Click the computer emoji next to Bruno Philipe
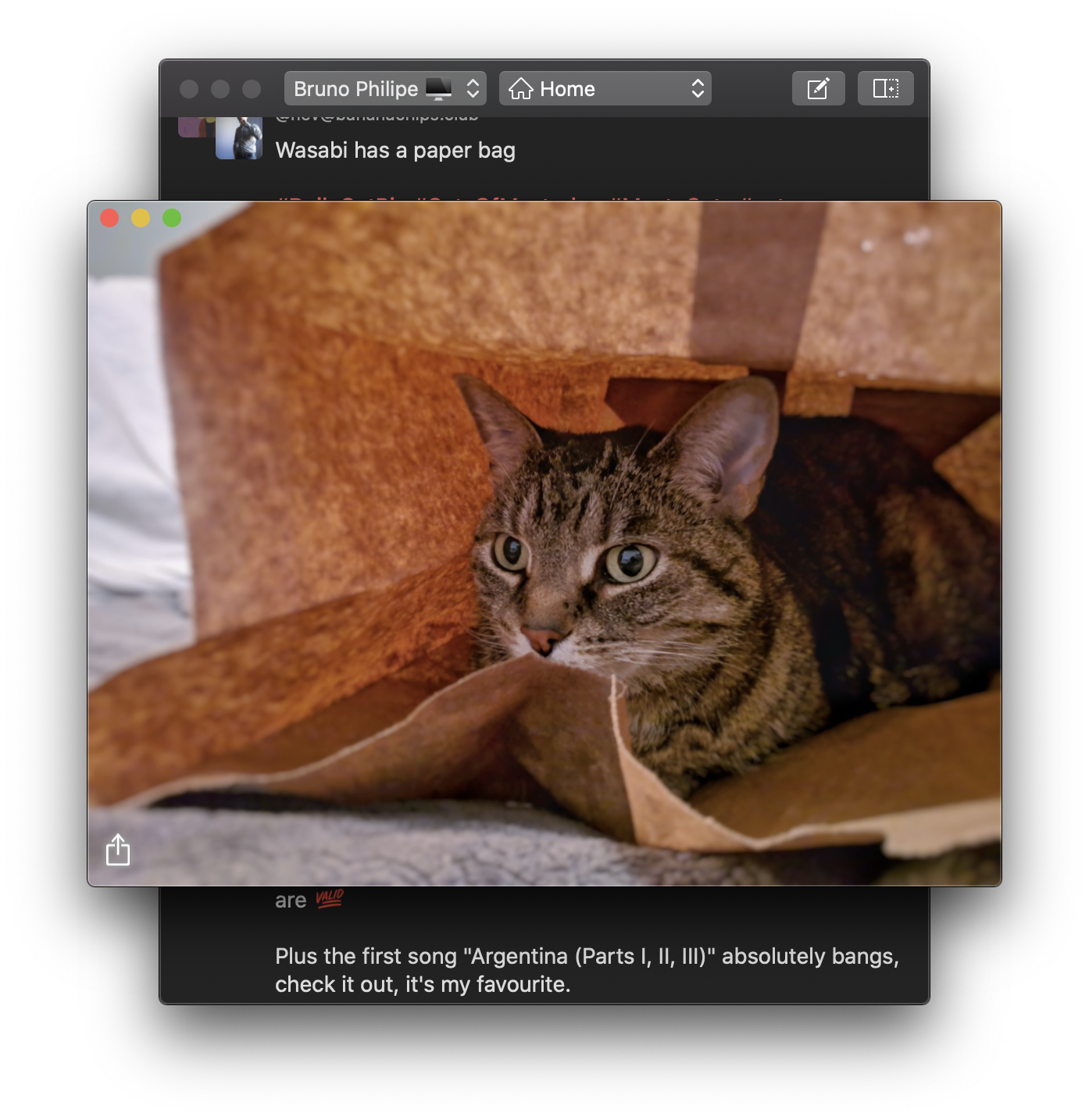This screenshot has width=1089, height=1120. [439, 88]
